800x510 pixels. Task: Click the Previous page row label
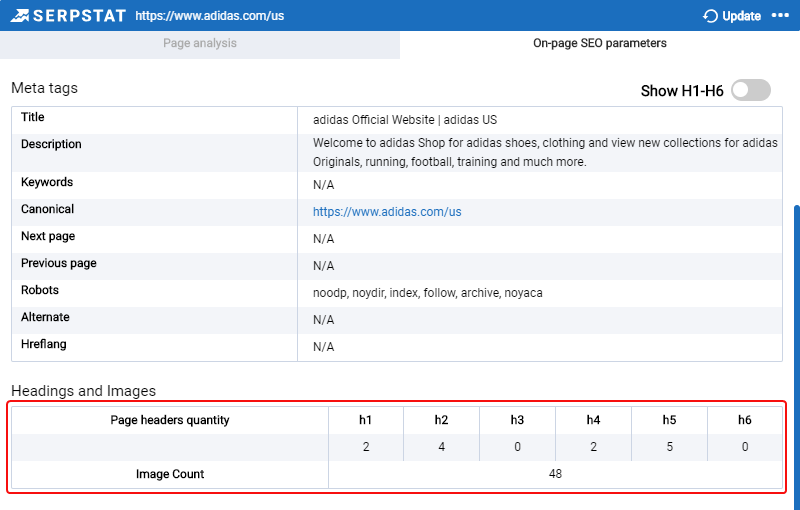pos(59,263)
